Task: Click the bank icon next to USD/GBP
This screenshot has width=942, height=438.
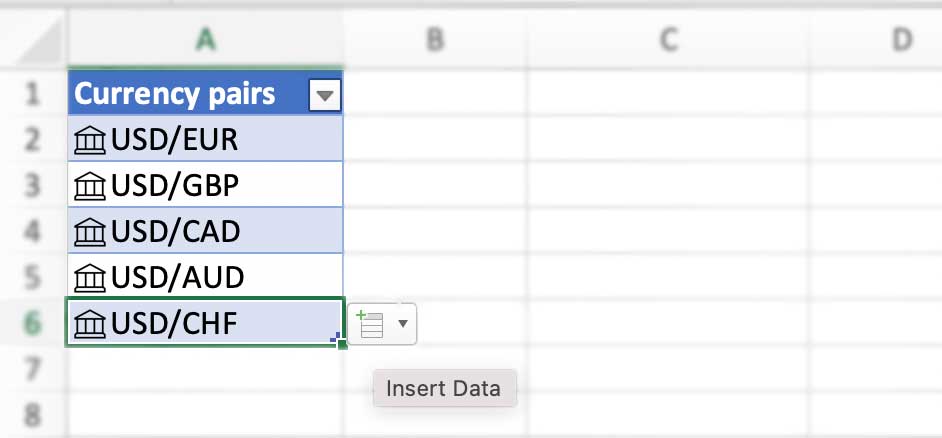Action: pos(90,186)
